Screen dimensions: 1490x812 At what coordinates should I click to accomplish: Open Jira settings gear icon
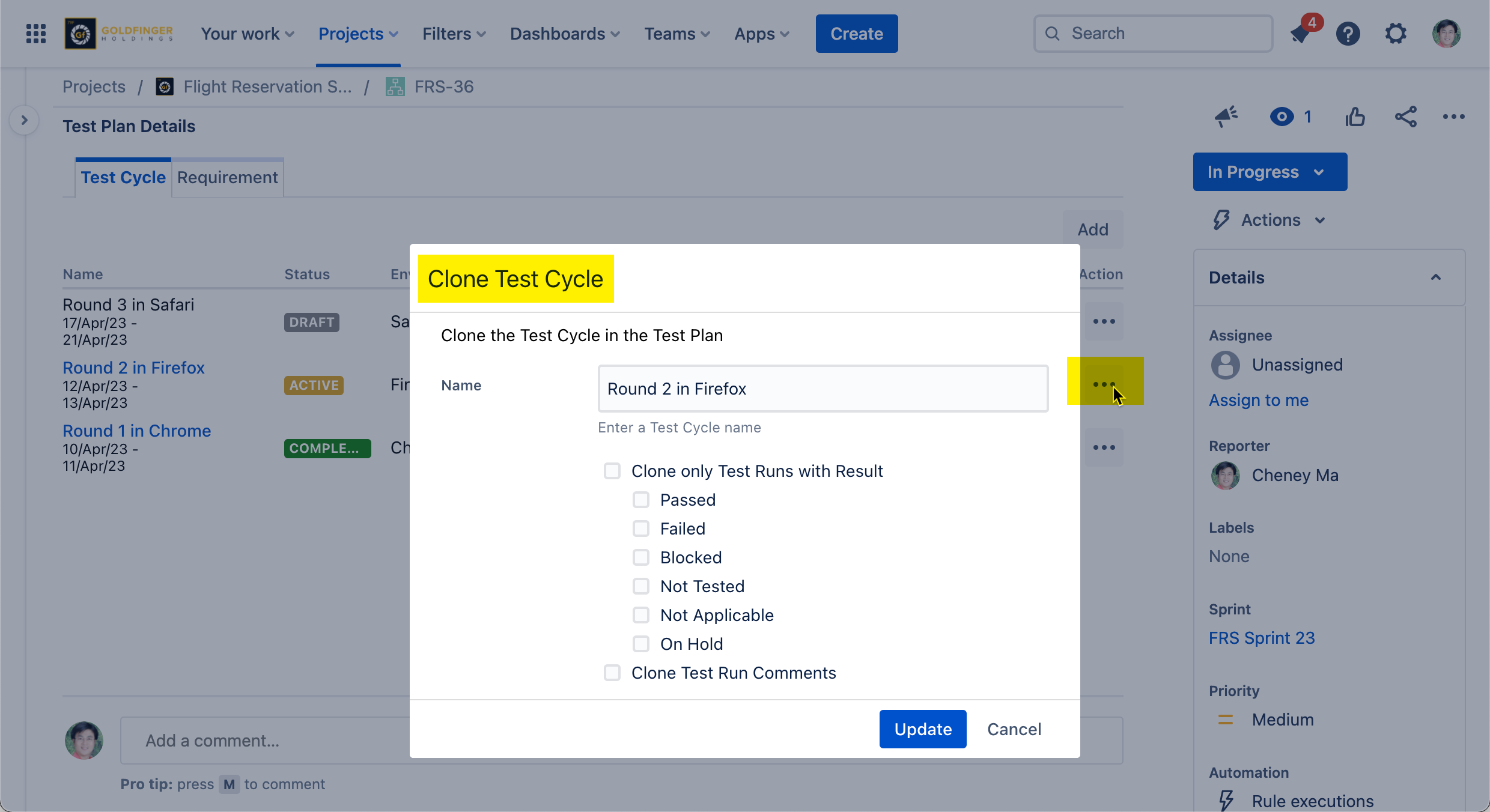point(1396,34)
